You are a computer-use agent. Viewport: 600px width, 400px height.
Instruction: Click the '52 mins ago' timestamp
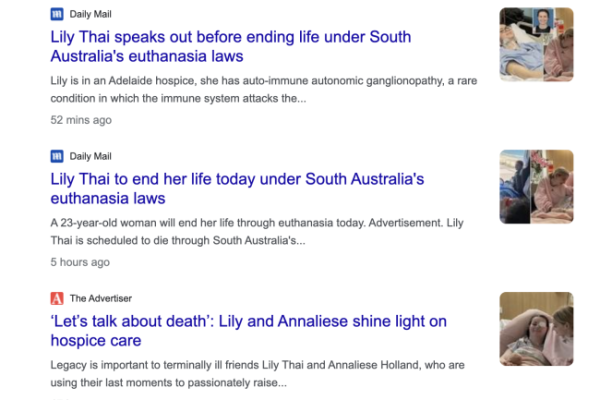point(81,120)
